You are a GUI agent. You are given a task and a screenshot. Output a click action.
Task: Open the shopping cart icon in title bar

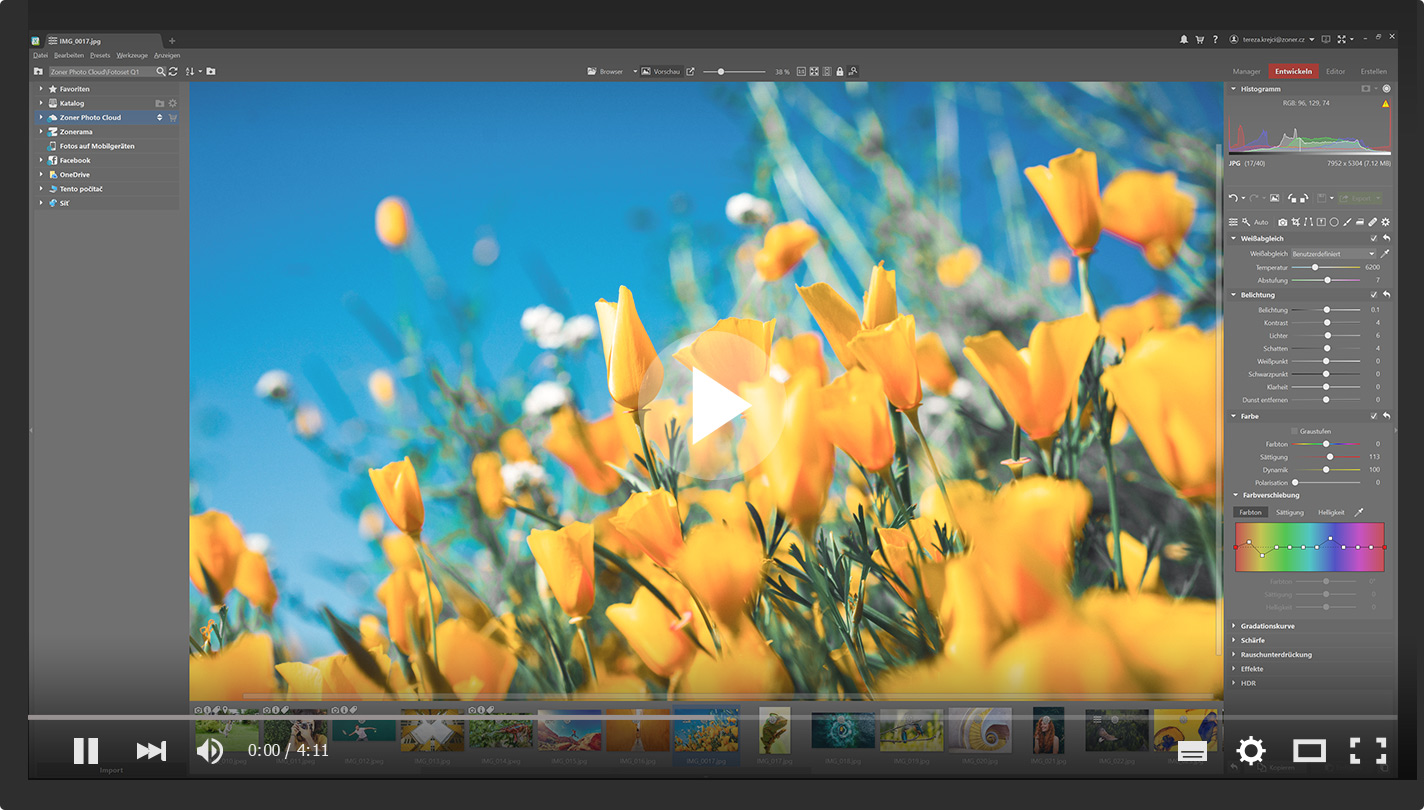(1199, 40)
